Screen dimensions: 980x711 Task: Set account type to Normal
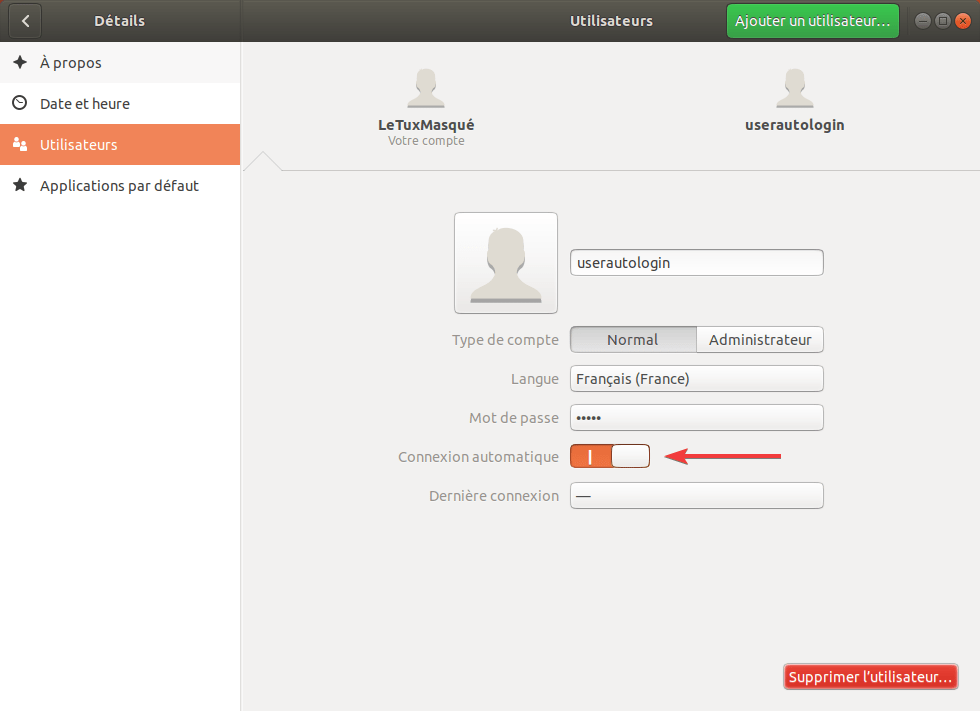(632, 340)
